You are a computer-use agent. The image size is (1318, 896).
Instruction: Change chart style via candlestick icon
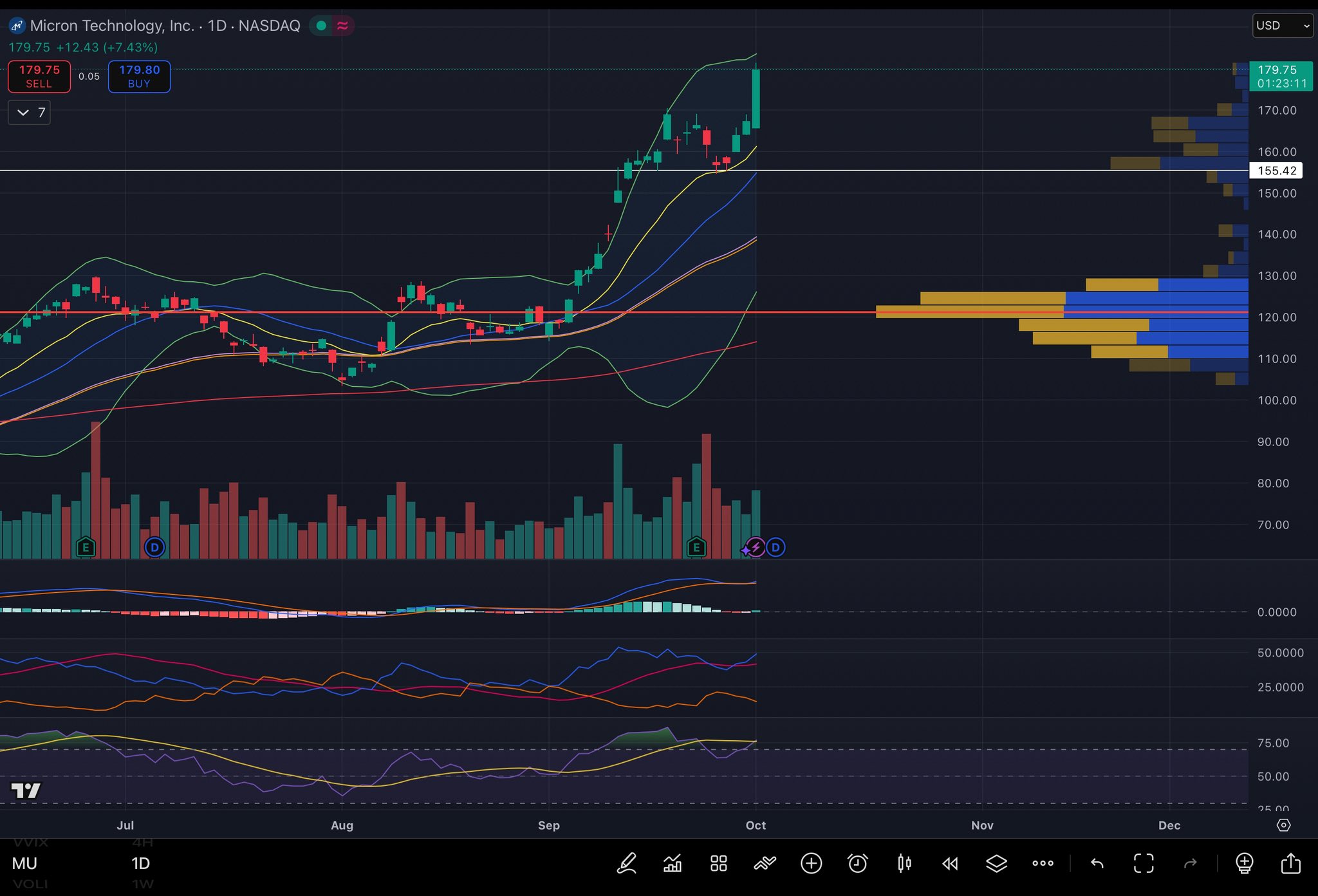click(904, 863)
